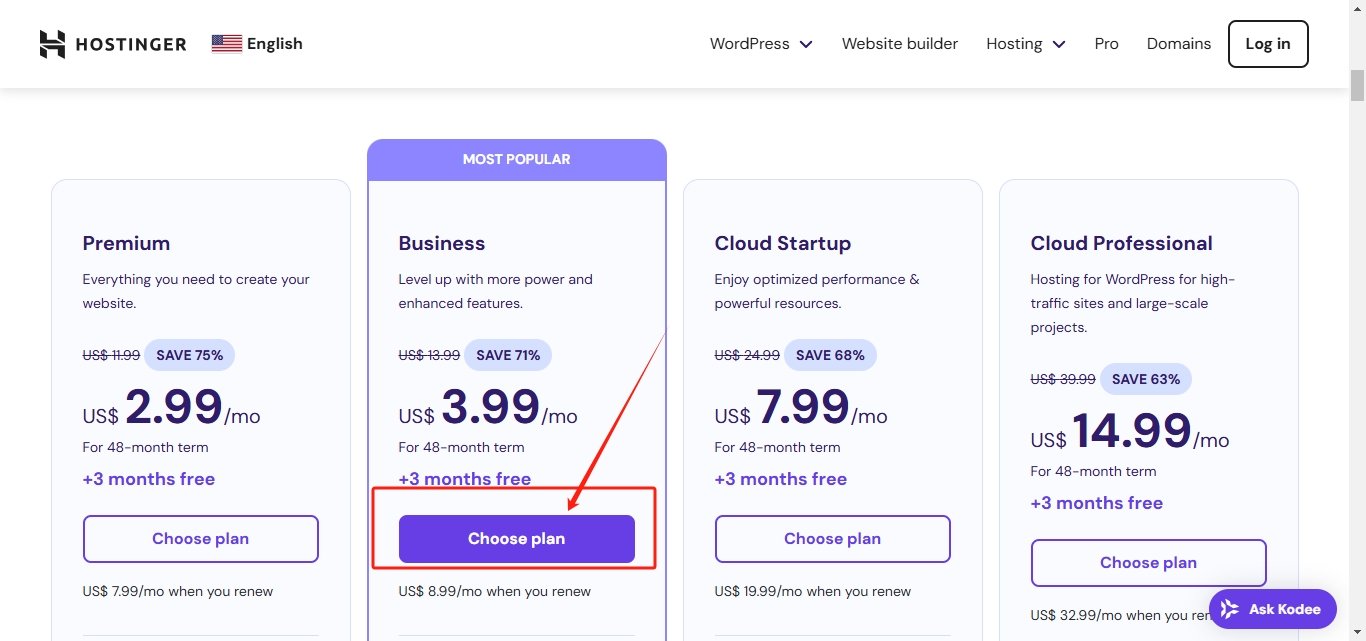The height and width of the screenshot is (641, 1366).
Task: Expand the WordPress dropdown chevron
Action: 806,44
